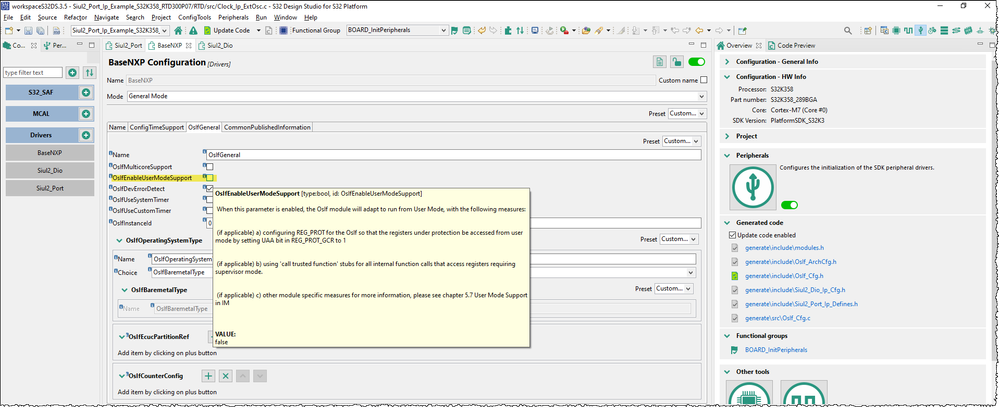Remove OsIfCounterConfig item with X button
Image resolution: width=999 pixels, height=408 pixels.
coord(225,376)
